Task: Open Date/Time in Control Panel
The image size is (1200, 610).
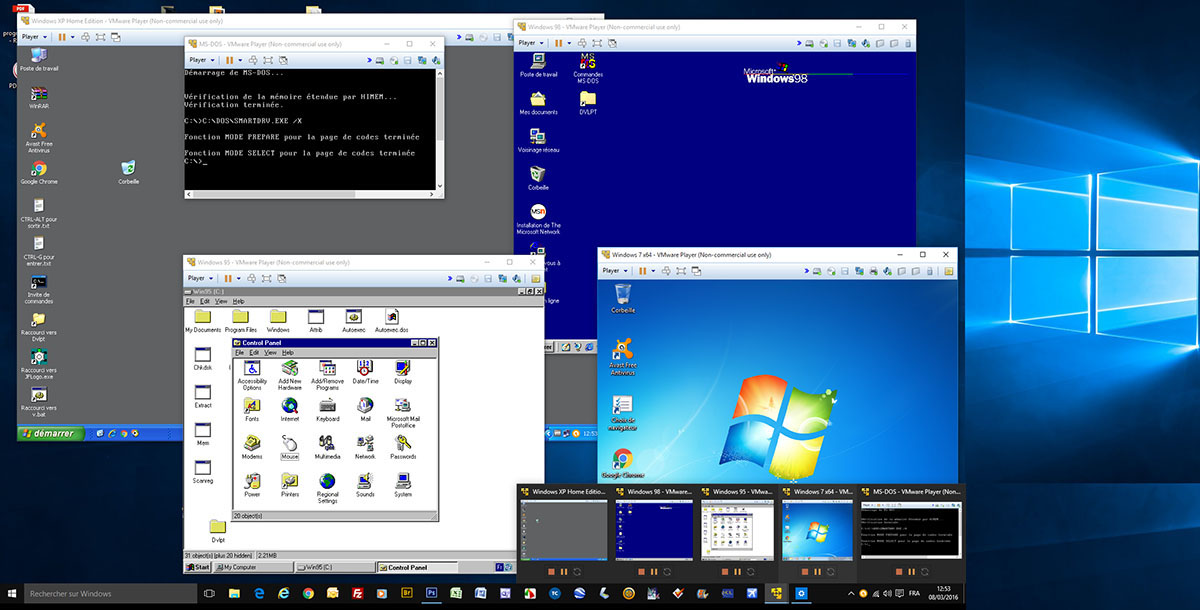Action: click(366, 372)
